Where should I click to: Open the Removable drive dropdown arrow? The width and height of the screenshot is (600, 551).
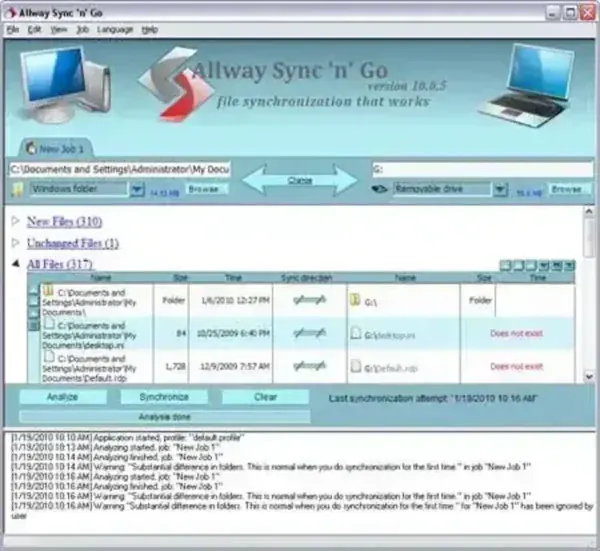coord(499,189)
